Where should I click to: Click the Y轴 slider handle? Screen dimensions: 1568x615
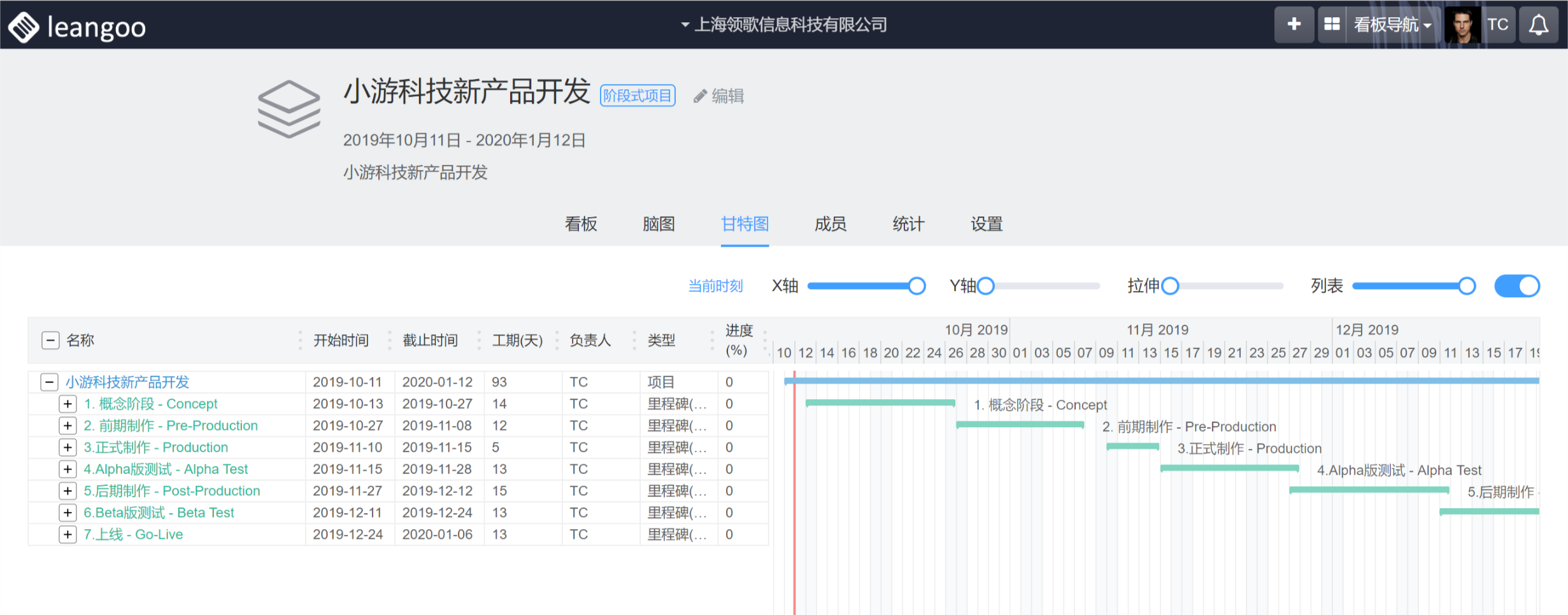[x=985, y=286]
